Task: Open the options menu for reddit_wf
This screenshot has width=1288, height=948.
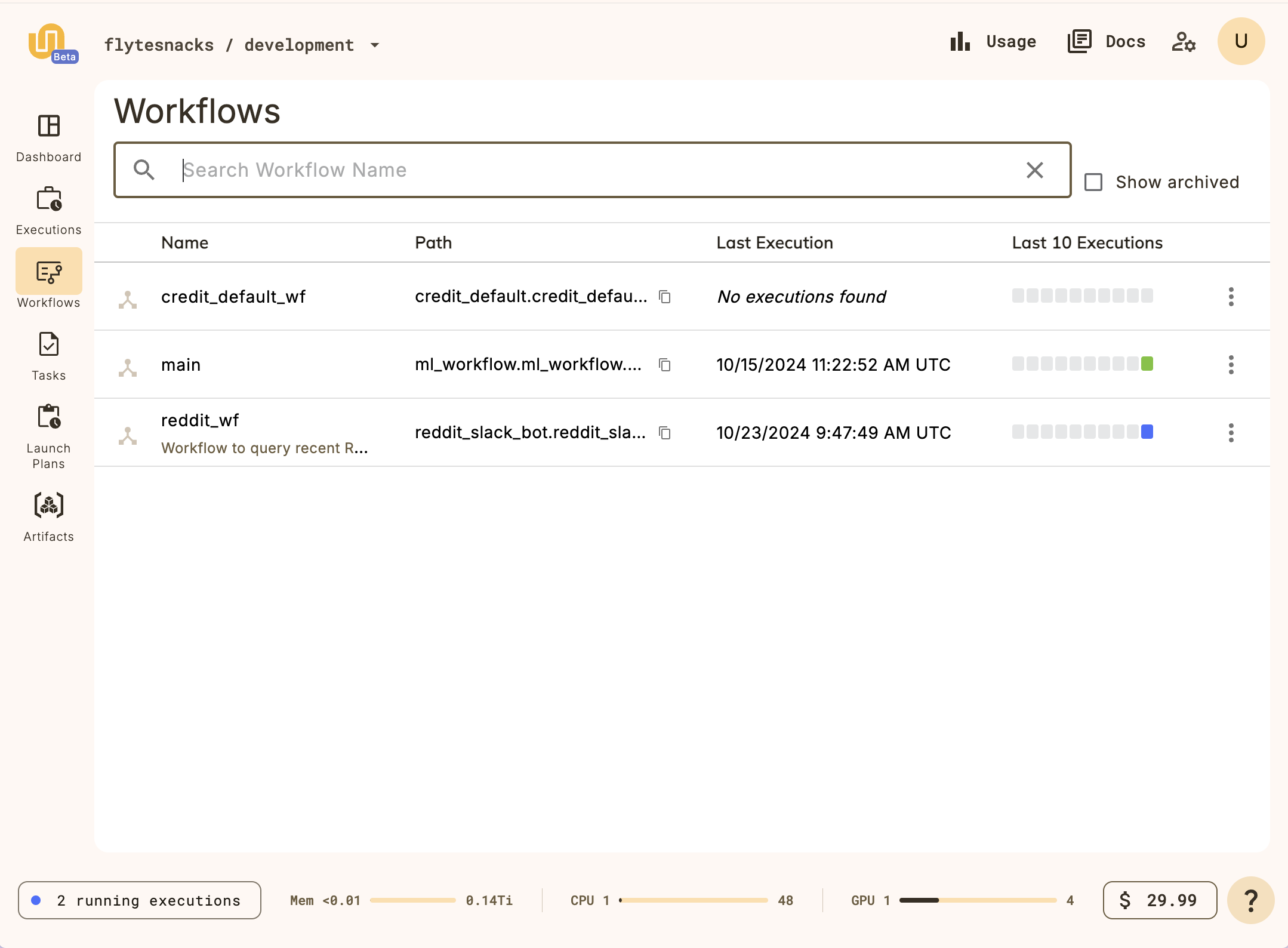Action: [1231, 433]
